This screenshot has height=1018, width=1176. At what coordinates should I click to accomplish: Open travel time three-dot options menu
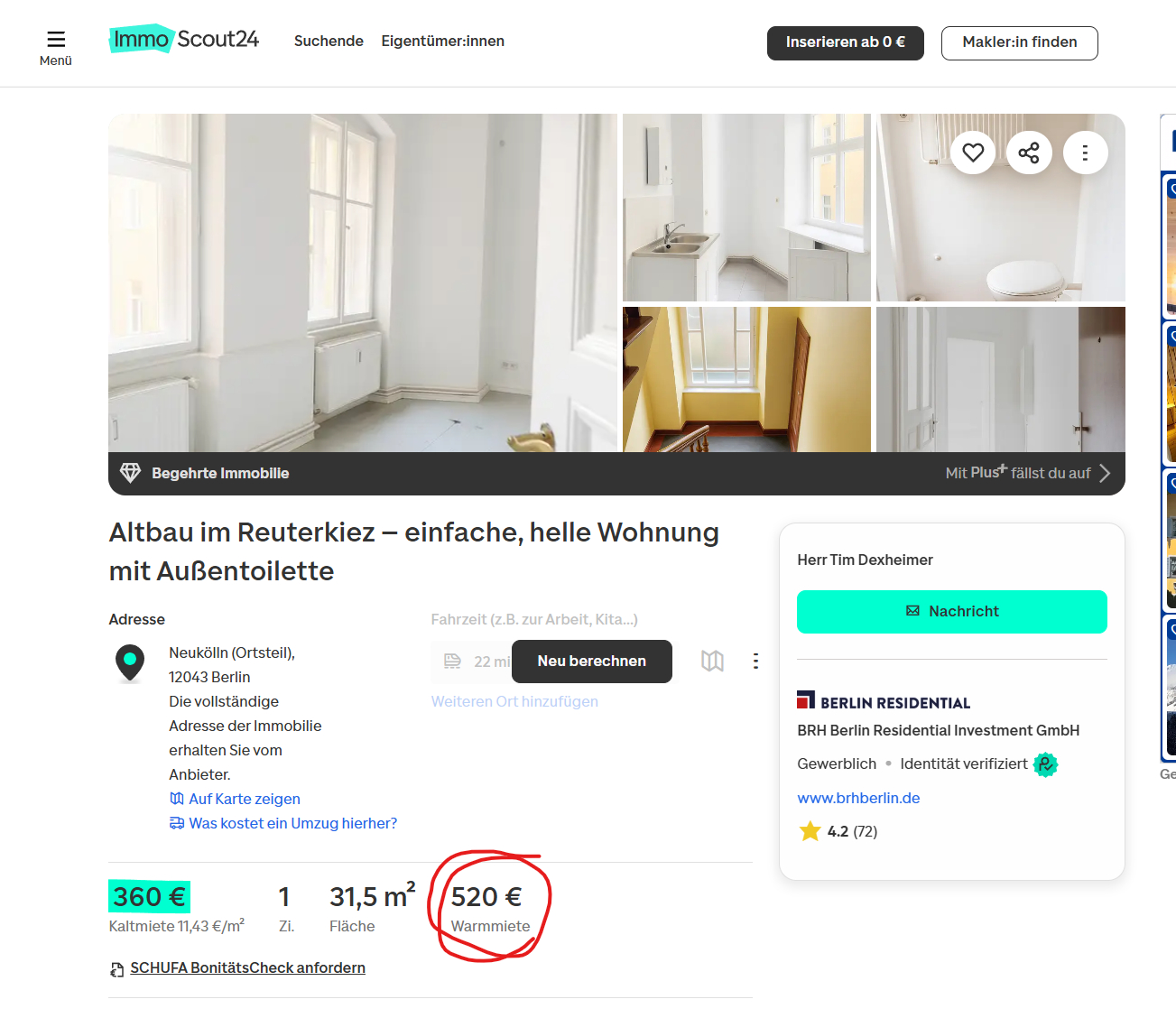tap(755, 662)
